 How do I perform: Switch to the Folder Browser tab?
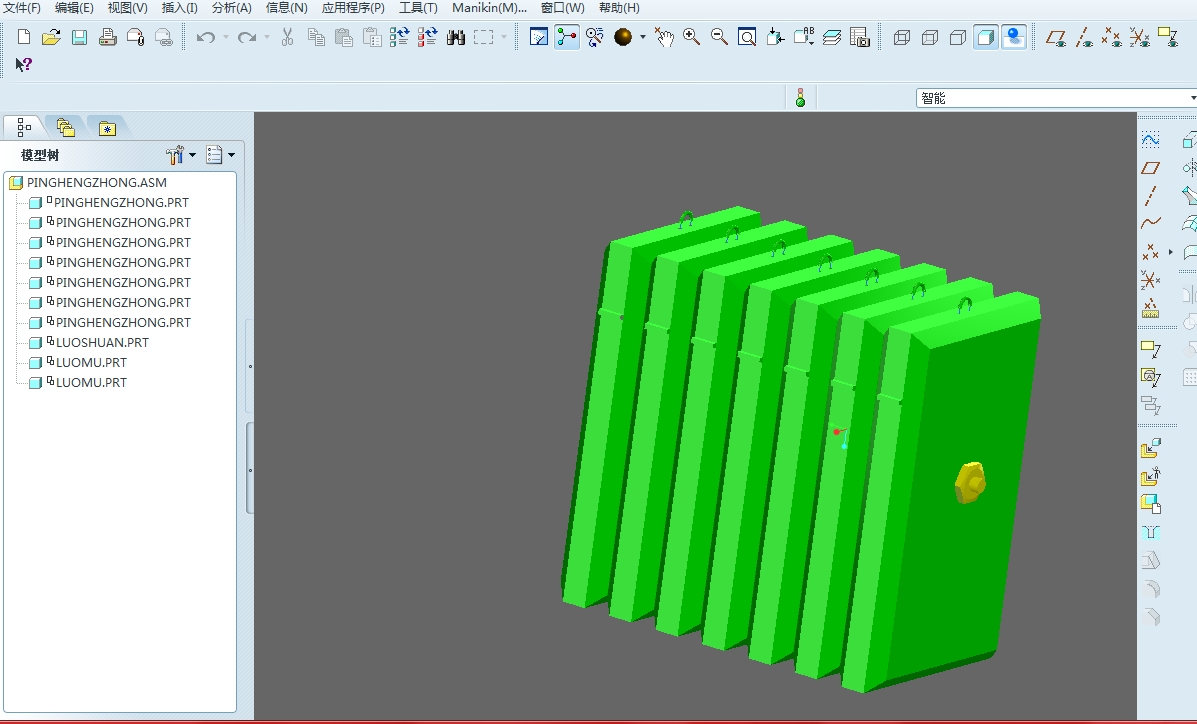[x=66, y=127]
